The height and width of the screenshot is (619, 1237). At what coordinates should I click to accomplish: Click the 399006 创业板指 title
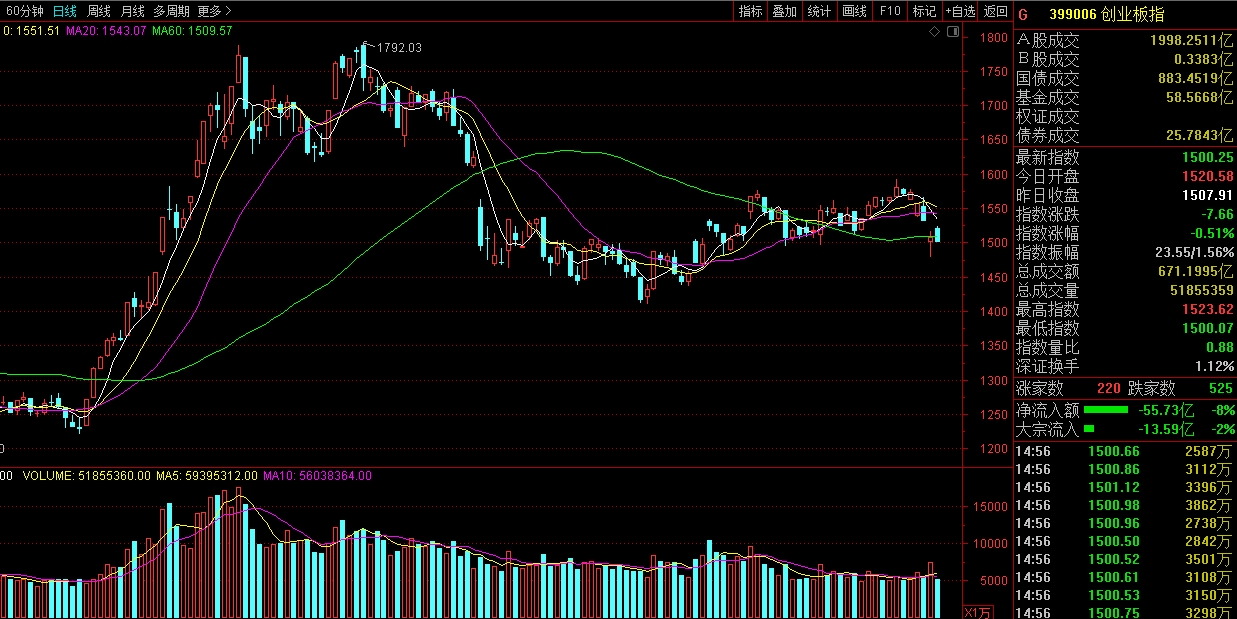pos(1106,14)
